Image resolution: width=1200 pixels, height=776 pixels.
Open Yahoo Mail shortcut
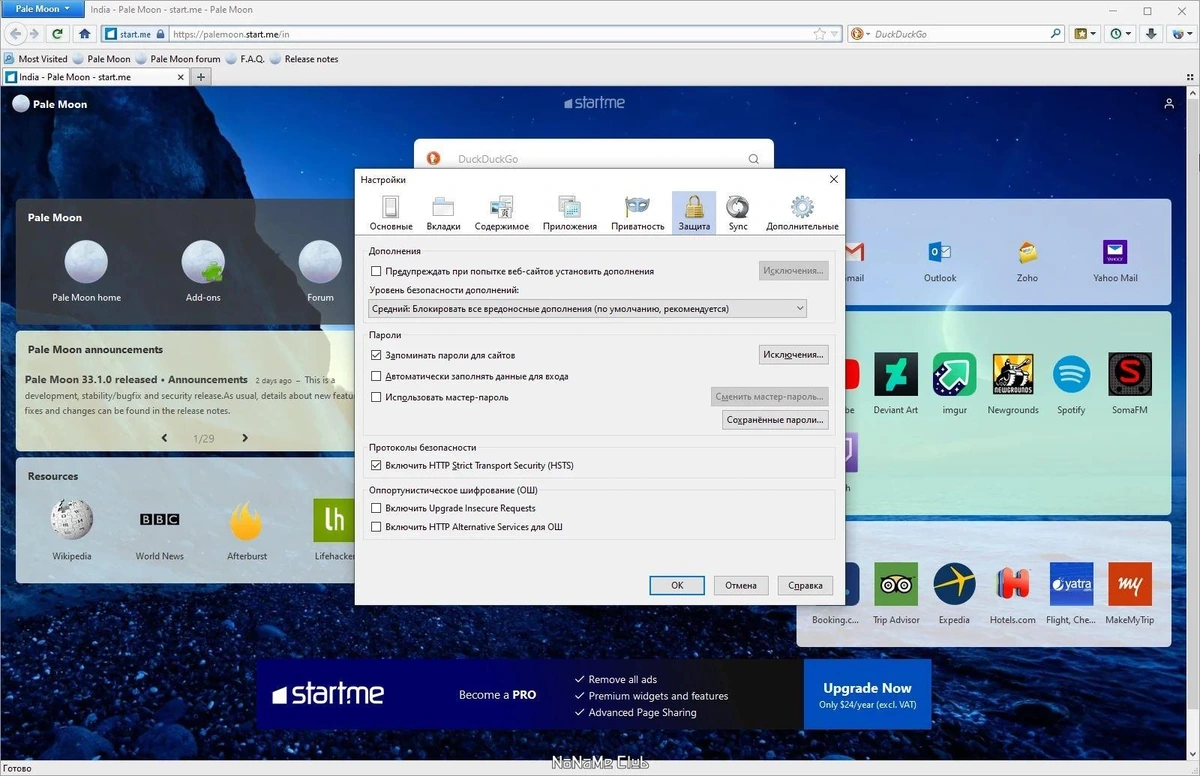coord(1115,251)
